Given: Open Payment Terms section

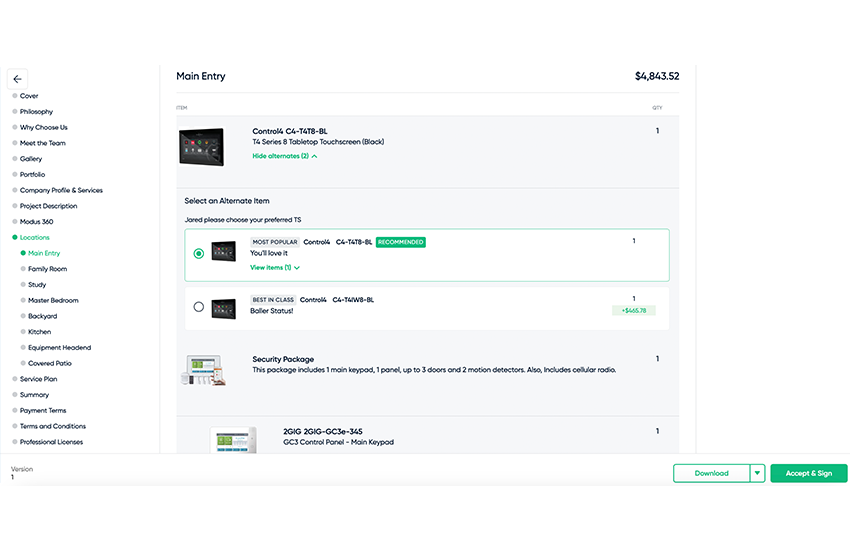Looking at the screenshot, I should [x=43, y=410].
